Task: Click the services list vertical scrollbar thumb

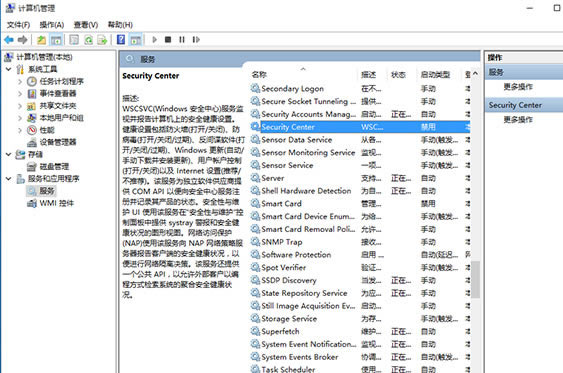Action: tap(475, 280)
